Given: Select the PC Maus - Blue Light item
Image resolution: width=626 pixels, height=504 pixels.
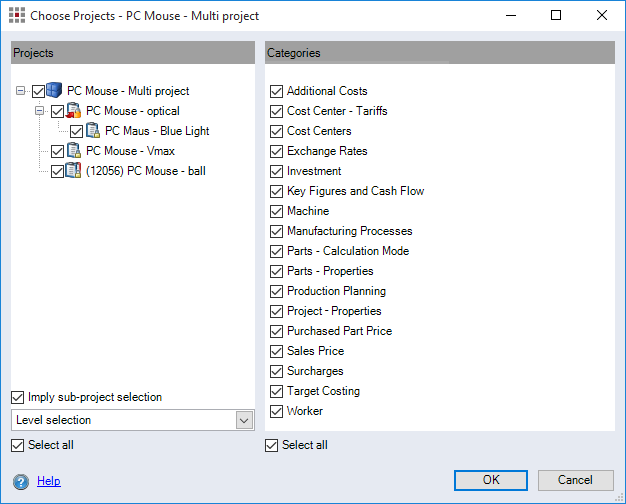Looking at the screenshot, I should pos(157,131).
